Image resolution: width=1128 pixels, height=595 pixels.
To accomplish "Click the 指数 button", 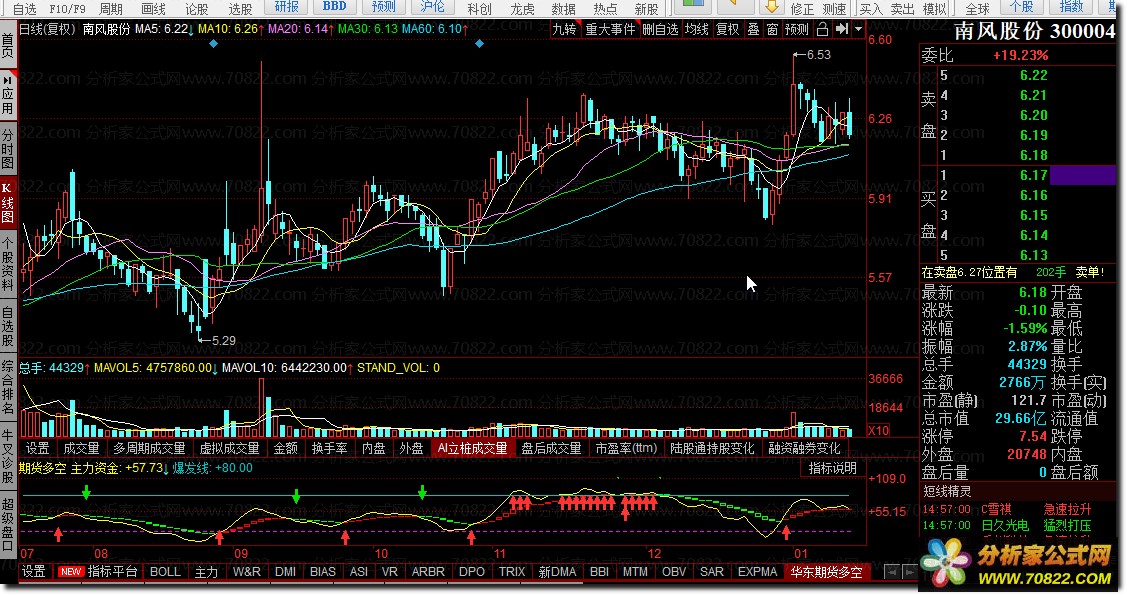I will [x=1071, y=6].
